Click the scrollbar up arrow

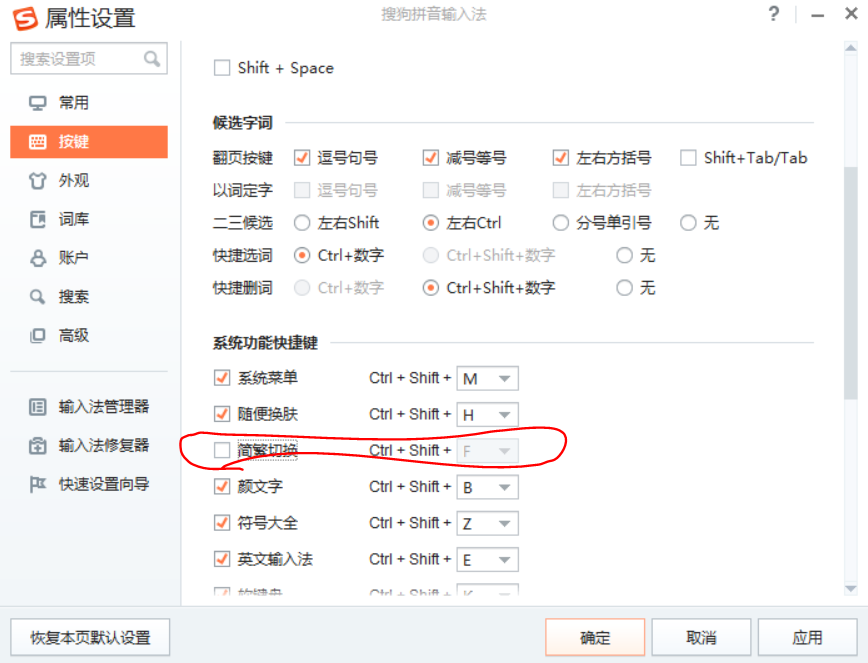[851, 48]
